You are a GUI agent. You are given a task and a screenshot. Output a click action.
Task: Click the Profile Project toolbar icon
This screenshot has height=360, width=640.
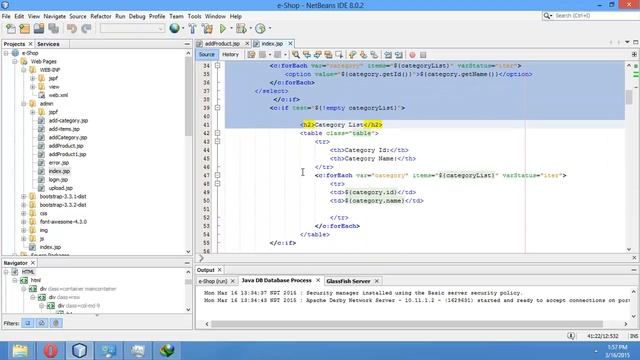(260, 29)
